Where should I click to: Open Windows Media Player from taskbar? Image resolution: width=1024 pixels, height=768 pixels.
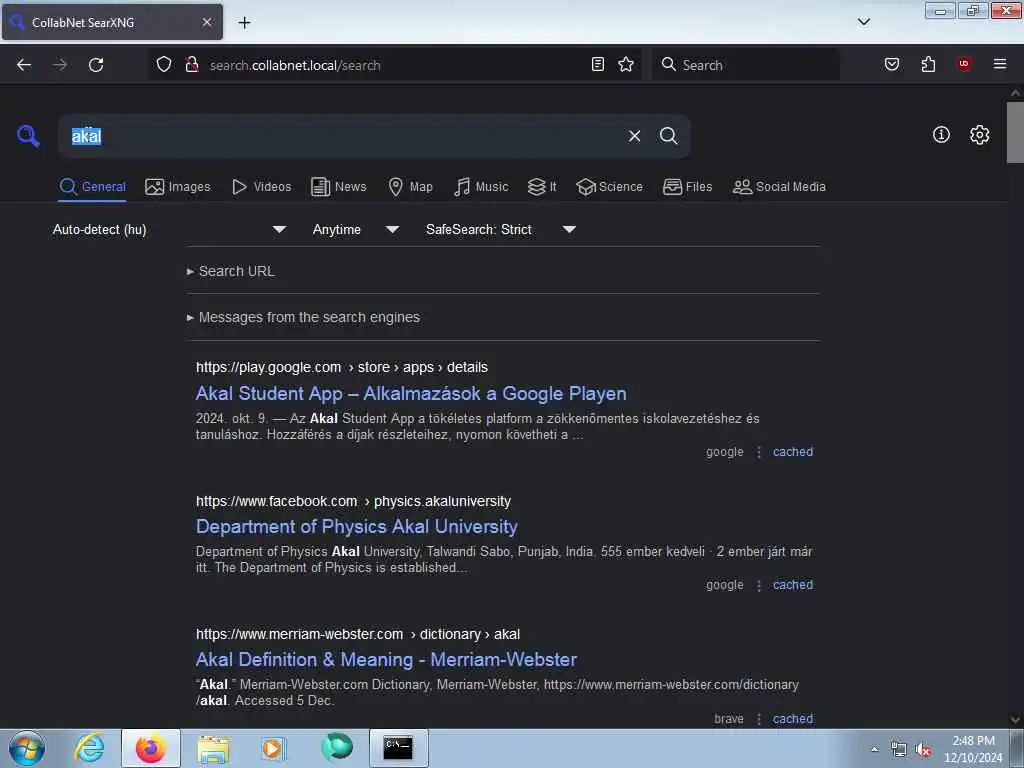point(272,748)
